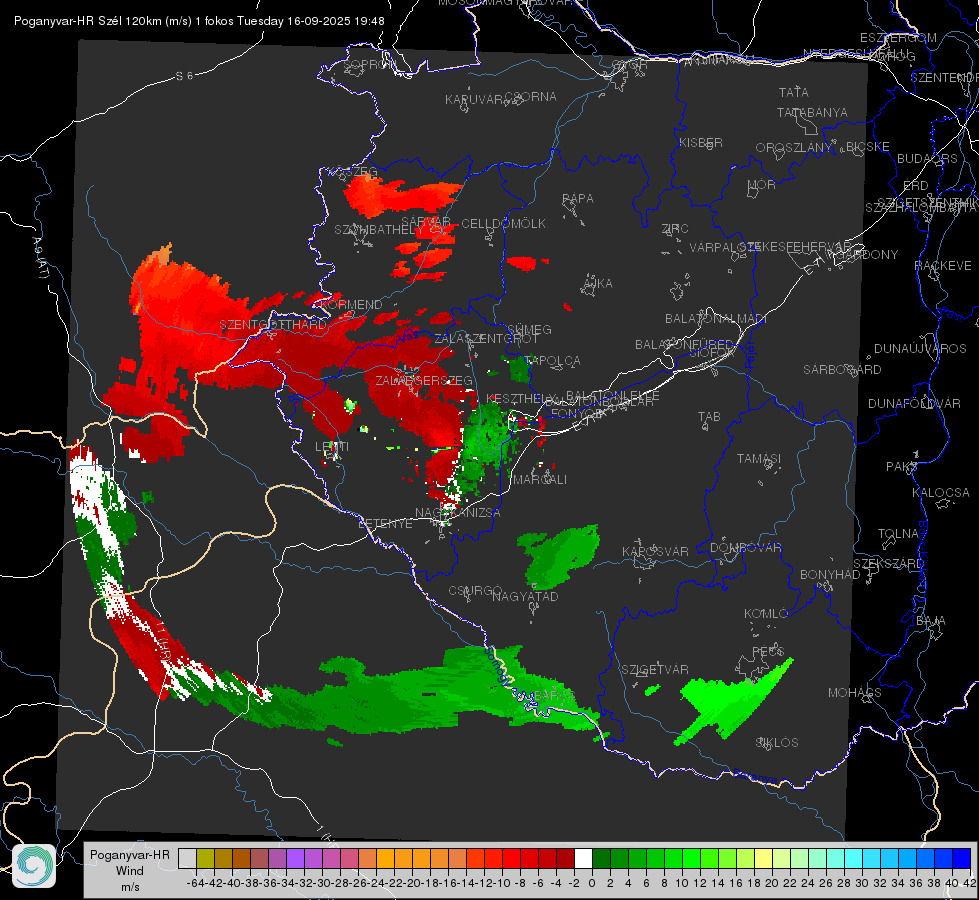This screenshot has width=979, height=900.
Task: Click the SÁRBOGÁRD city label
Action: (842, 370)
